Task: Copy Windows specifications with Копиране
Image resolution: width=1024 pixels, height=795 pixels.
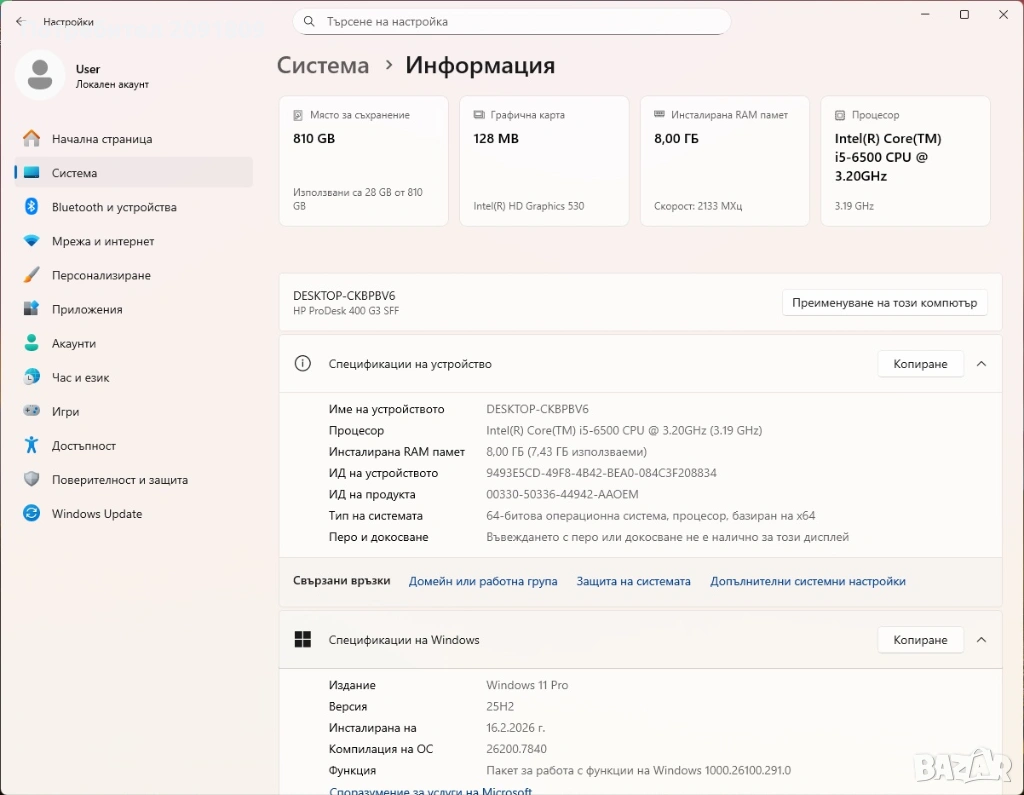Action: [920, 640]
